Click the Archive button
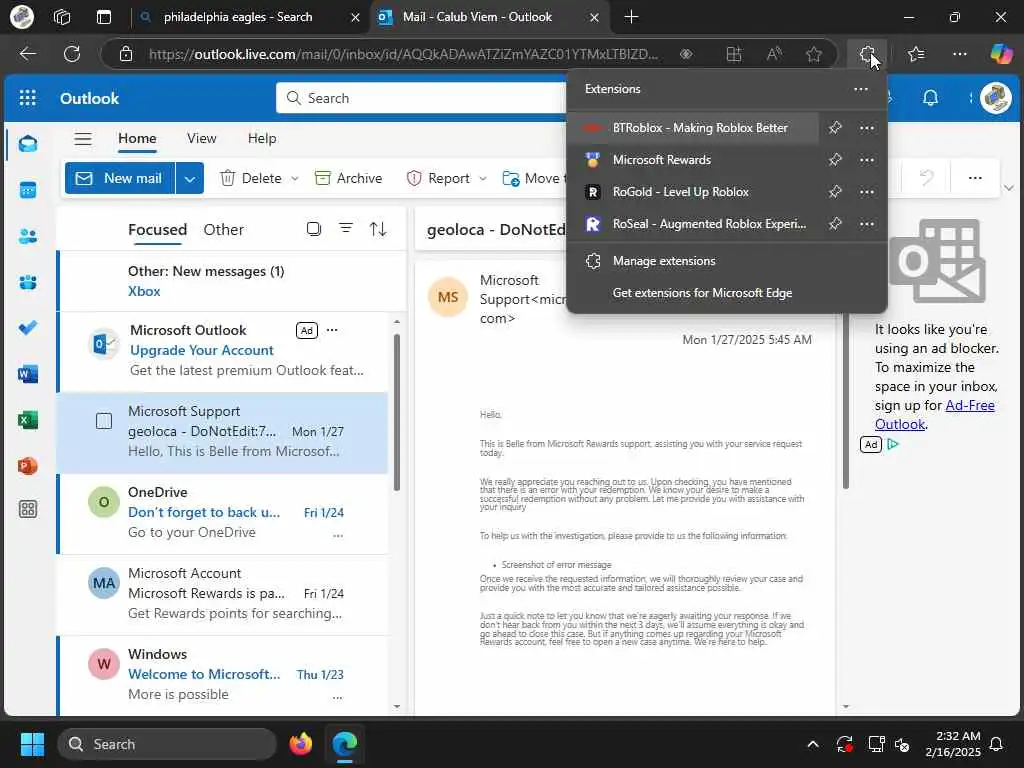1024x768 pixels. pyautogui.click(x=348, y=178)
